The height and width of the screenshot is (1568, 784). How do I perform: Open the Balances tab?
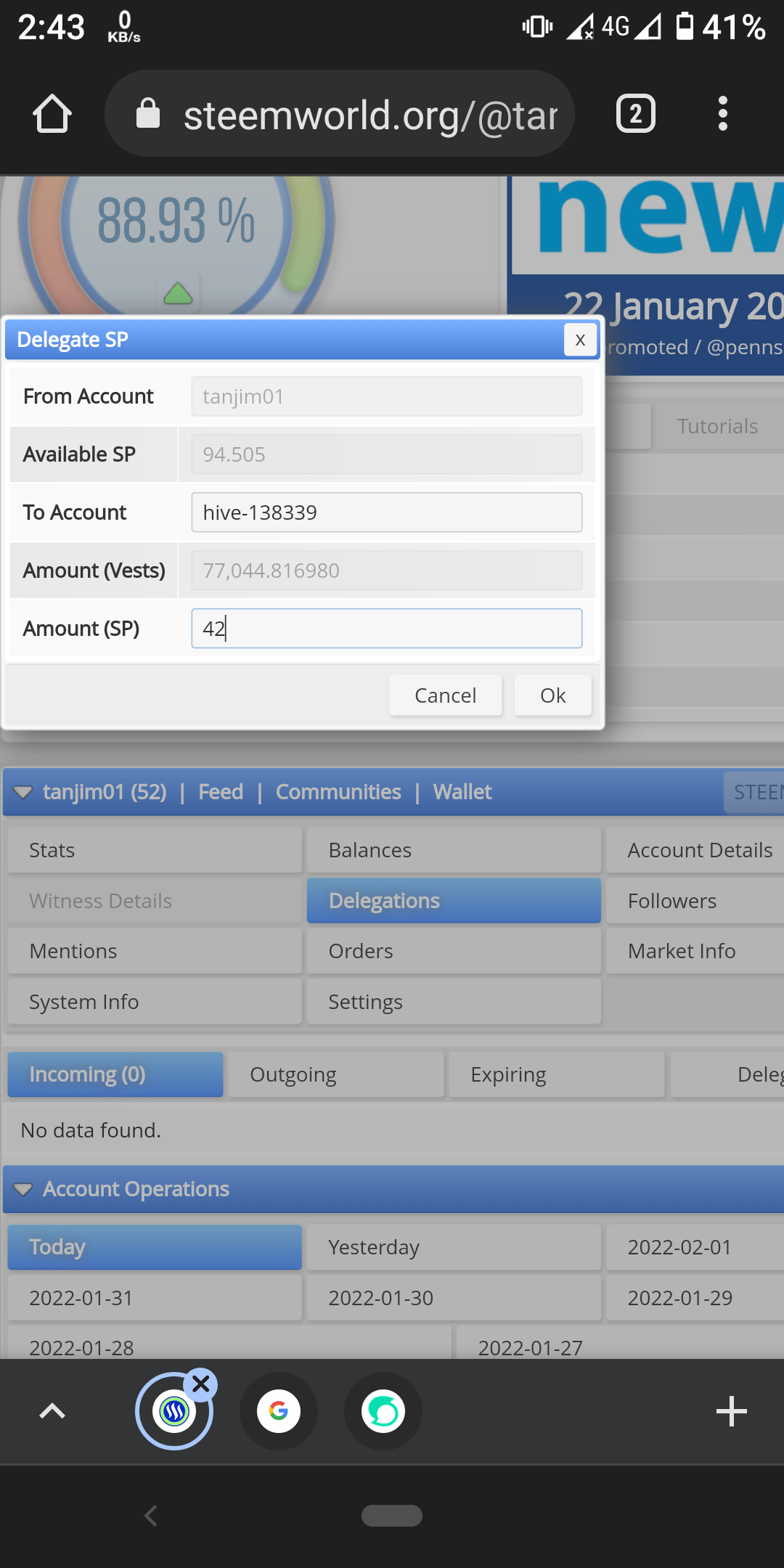click(454, 850)
